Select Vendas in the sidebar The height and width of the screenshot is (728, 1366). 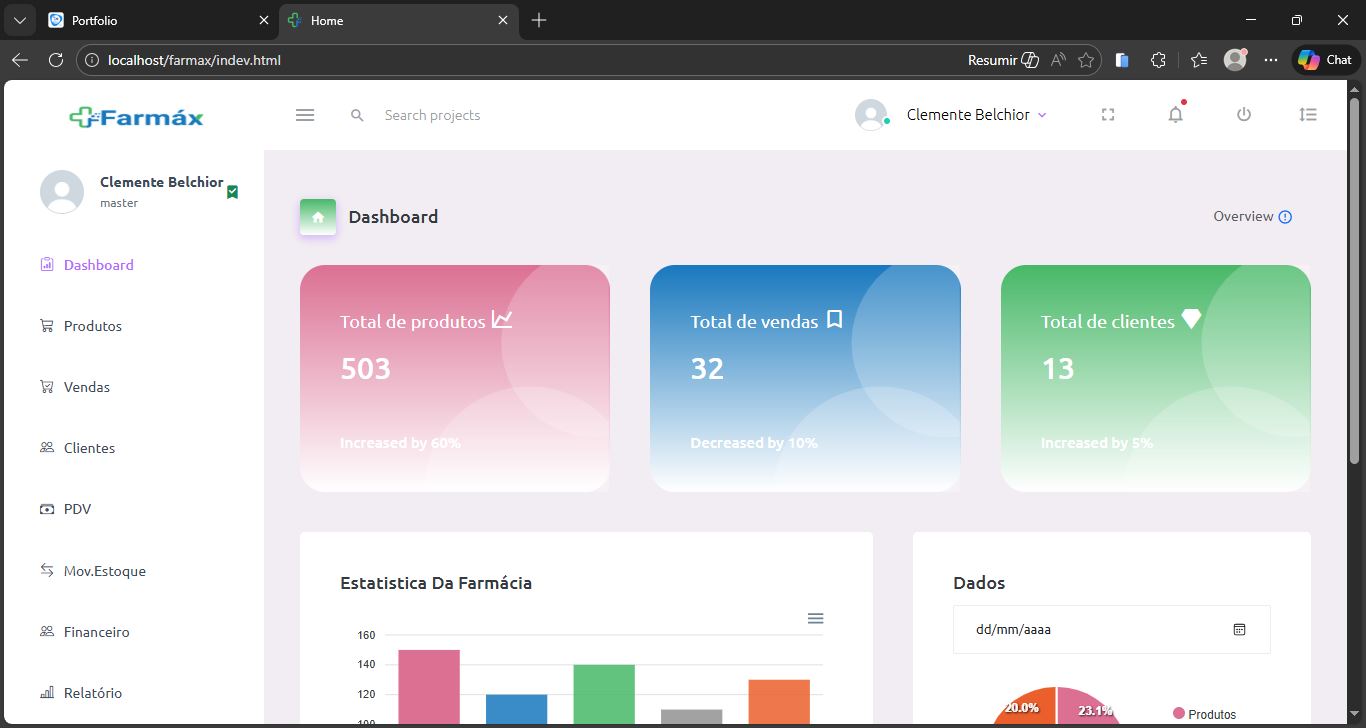(86, 387)
